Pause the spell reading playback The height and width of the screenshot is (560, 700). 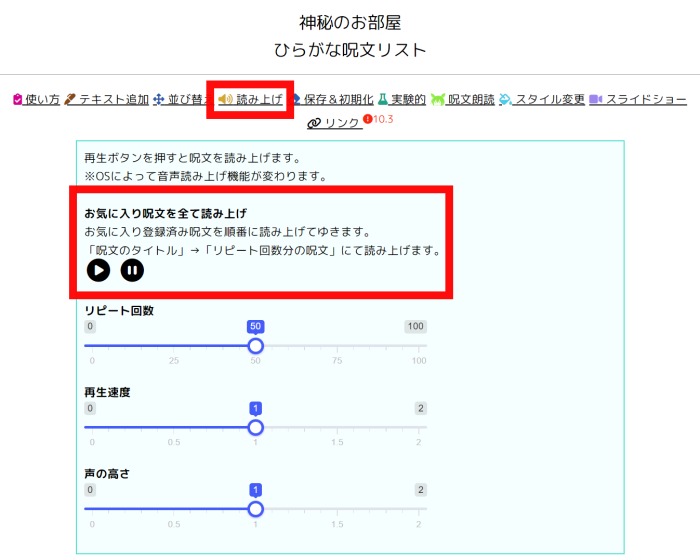click(132, 270)
